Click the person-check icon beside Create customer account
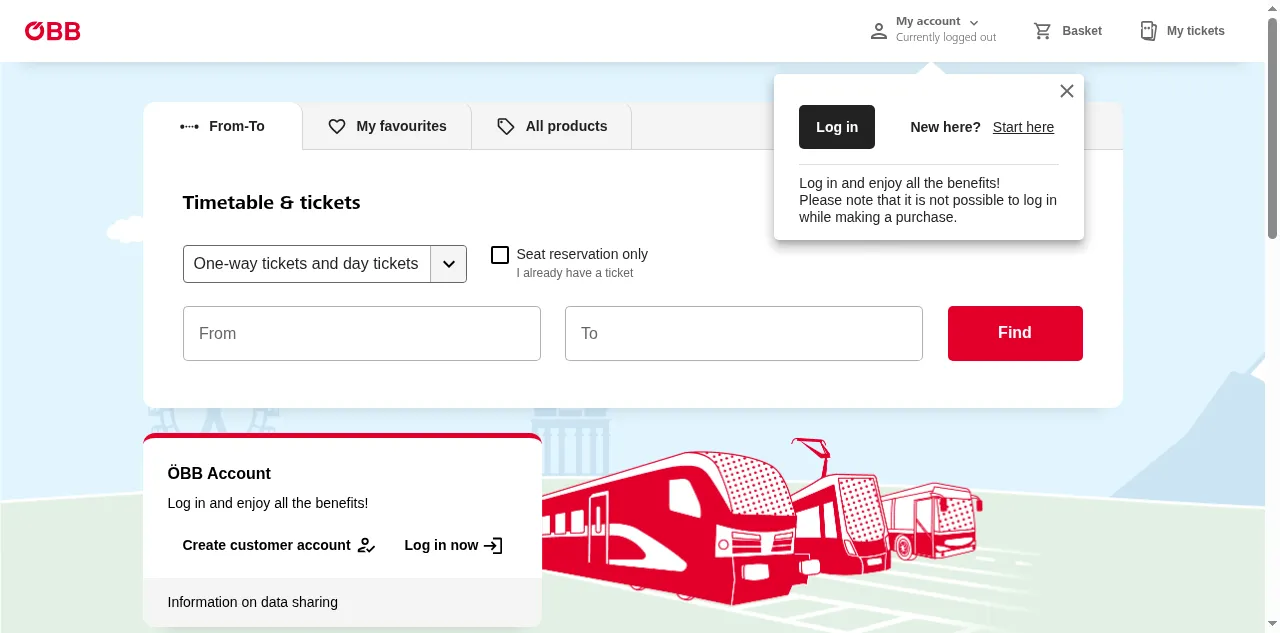1280x633 pixels. (366, 545)
